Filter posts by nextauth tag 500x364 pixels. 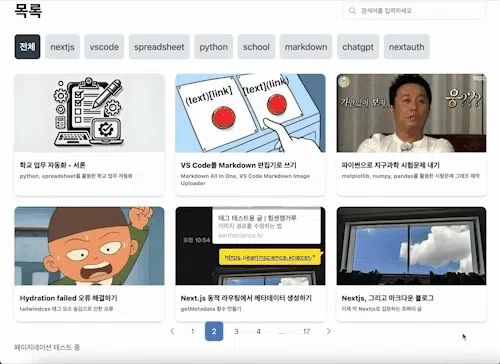tap(407, 47)
